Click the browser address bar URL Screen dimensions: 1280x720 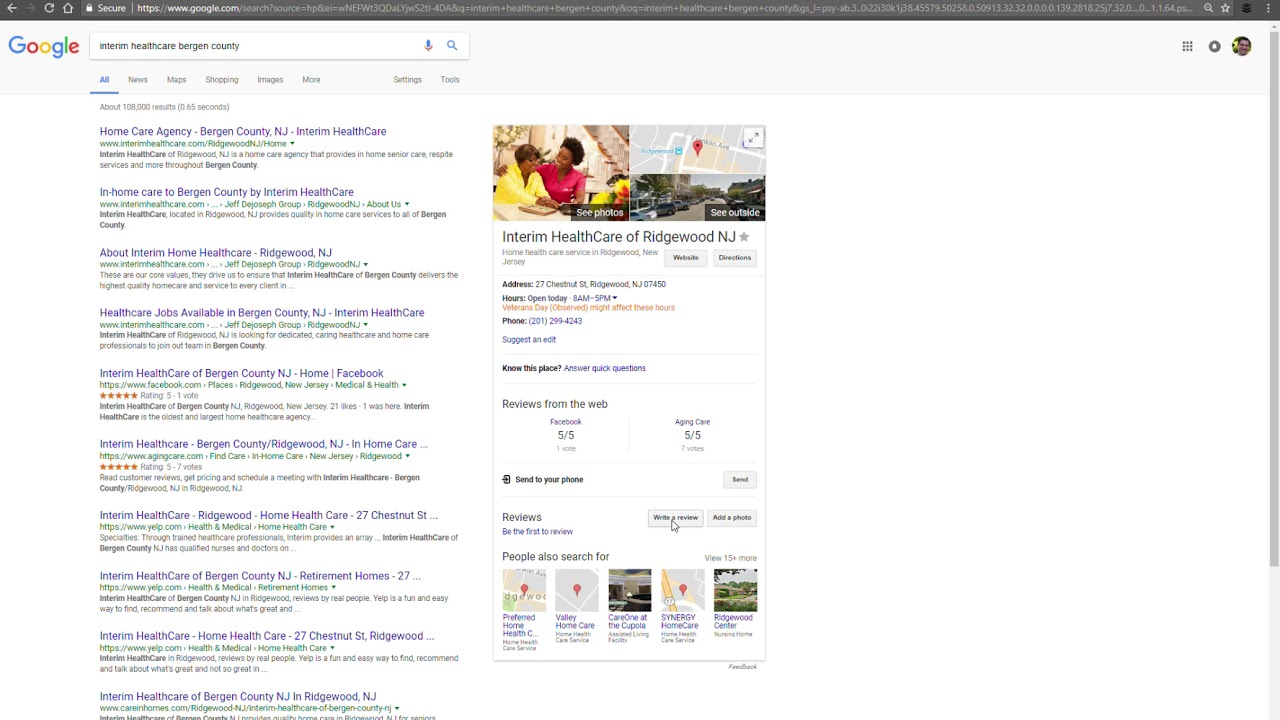(x=665, y=8)
